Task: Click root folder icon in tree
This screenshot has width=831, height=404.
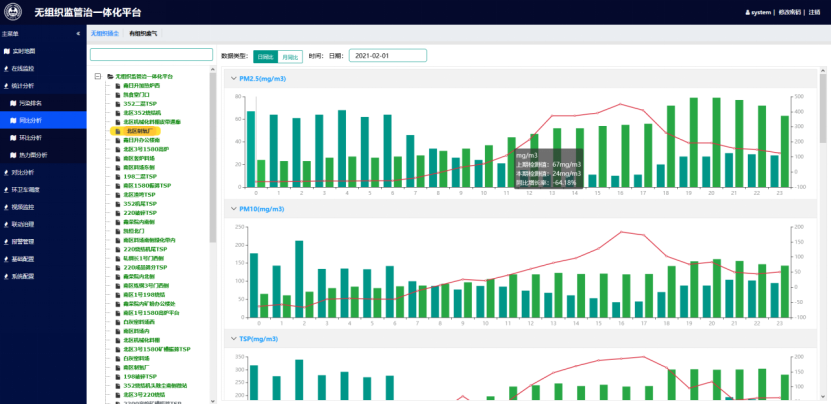Action: coord(108,76)
